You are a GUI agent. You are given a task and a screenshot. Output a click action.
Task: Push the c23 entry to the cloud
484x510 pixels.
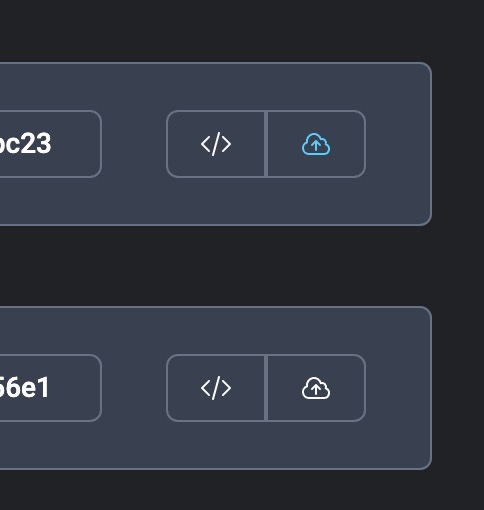pyautogui.click(x=316, y=144)
